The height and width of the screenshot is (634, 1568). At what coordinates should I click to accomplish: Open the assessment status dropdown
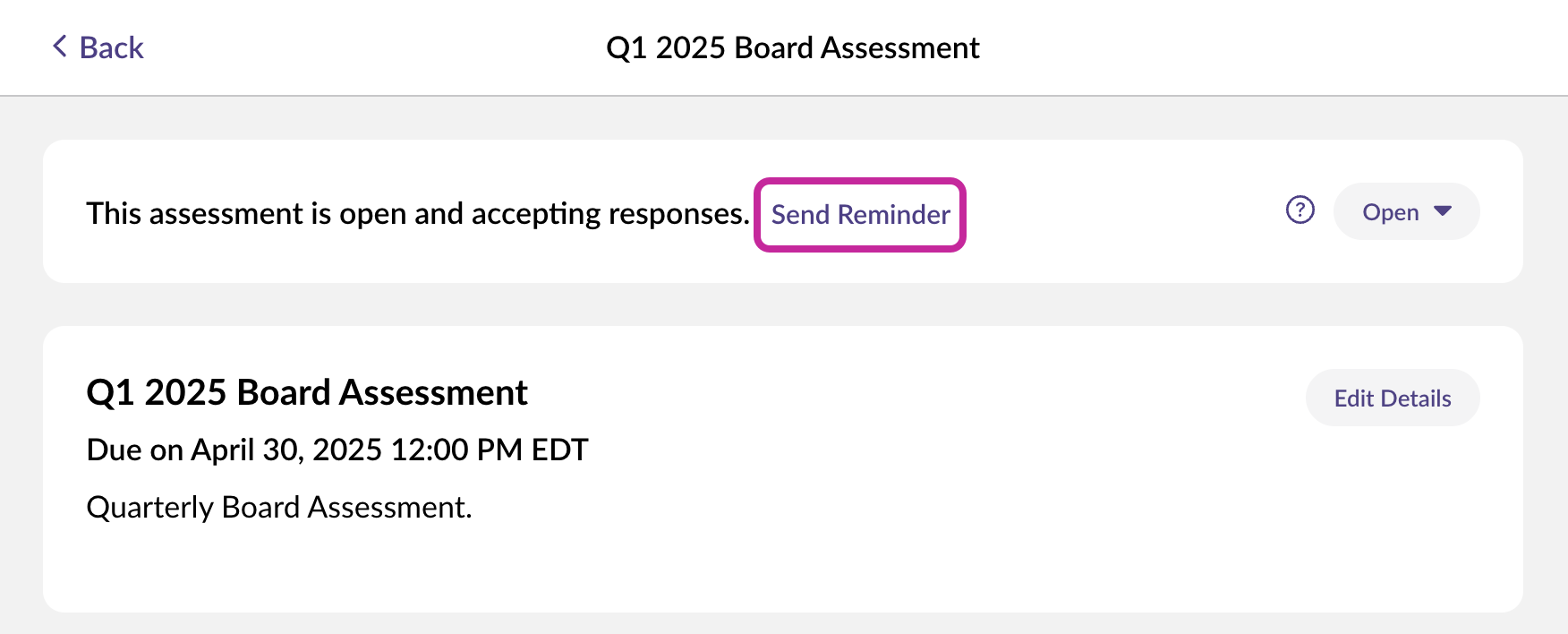[1406, 211]
